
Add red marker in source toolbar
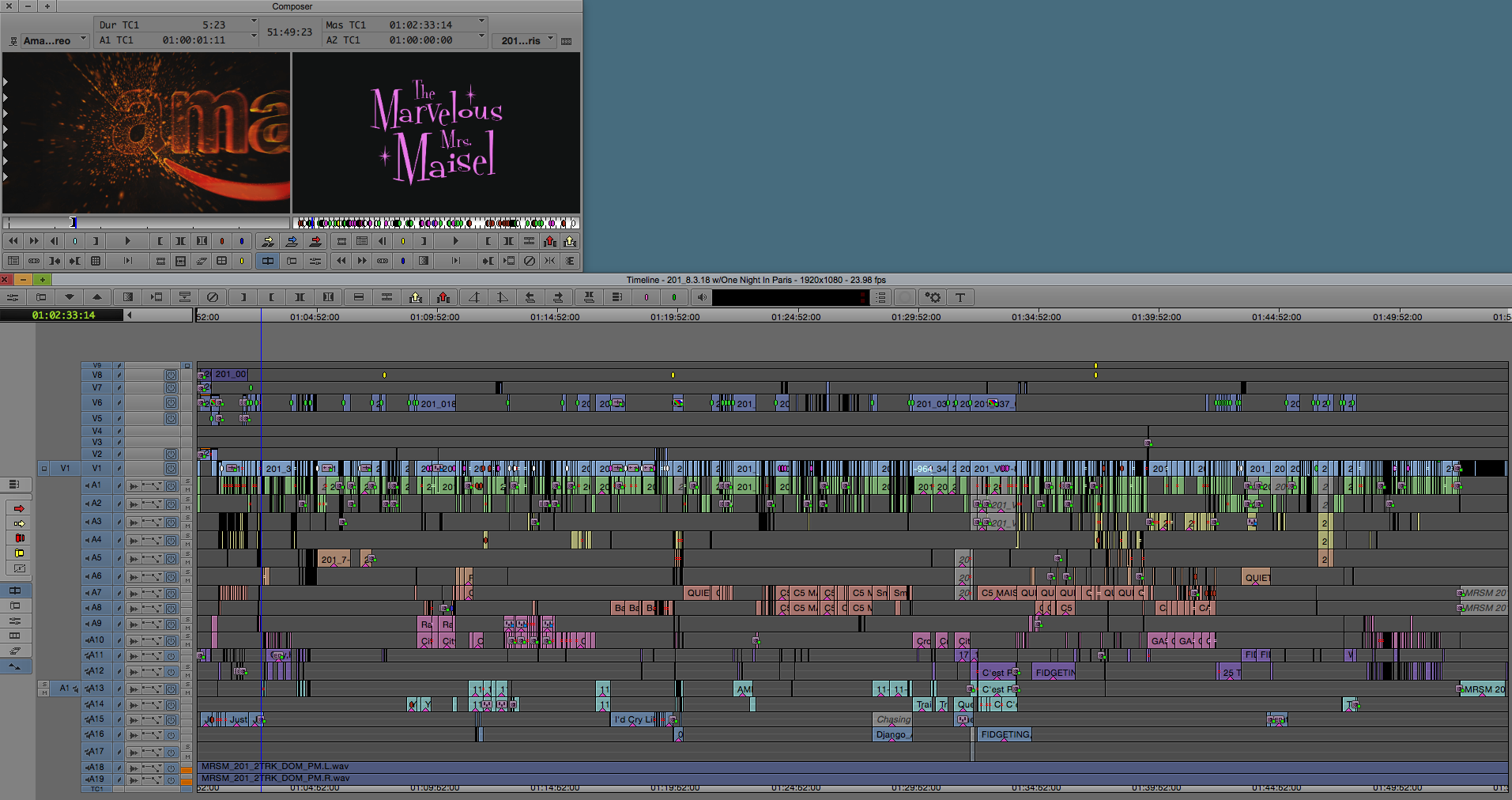222,241
